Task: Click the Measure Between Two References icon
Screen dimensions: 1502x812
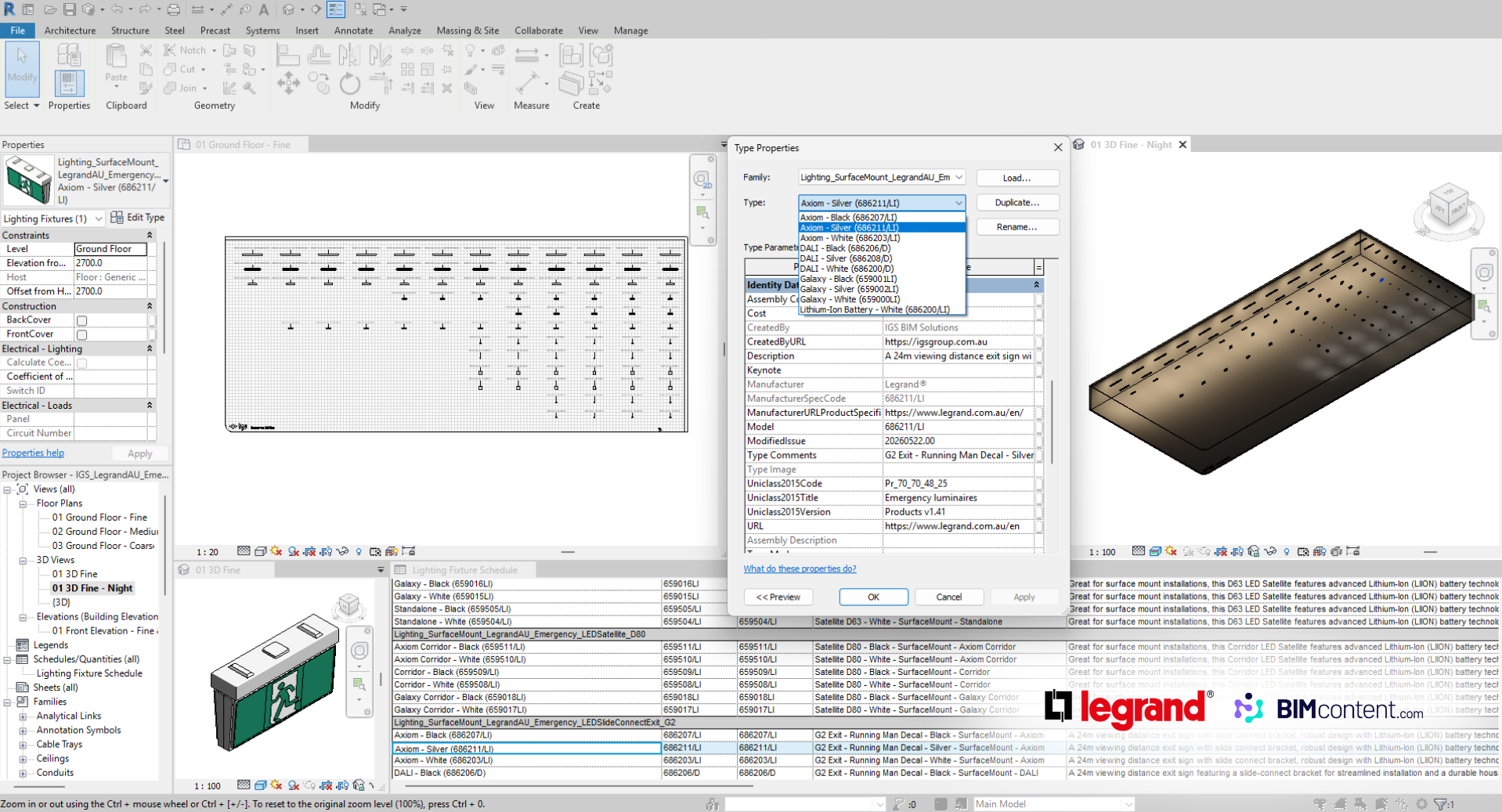Action: (527, 55)
